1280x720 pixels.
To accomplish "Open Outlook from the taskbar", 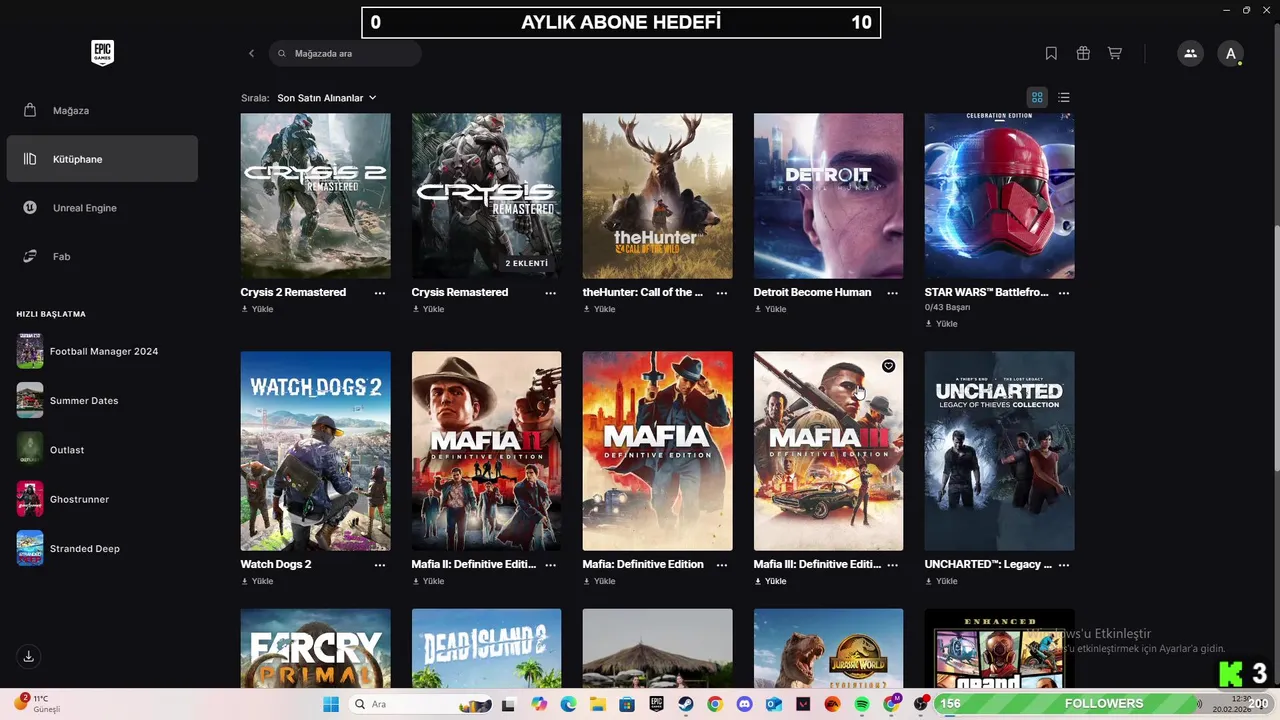I will [773, 704].
